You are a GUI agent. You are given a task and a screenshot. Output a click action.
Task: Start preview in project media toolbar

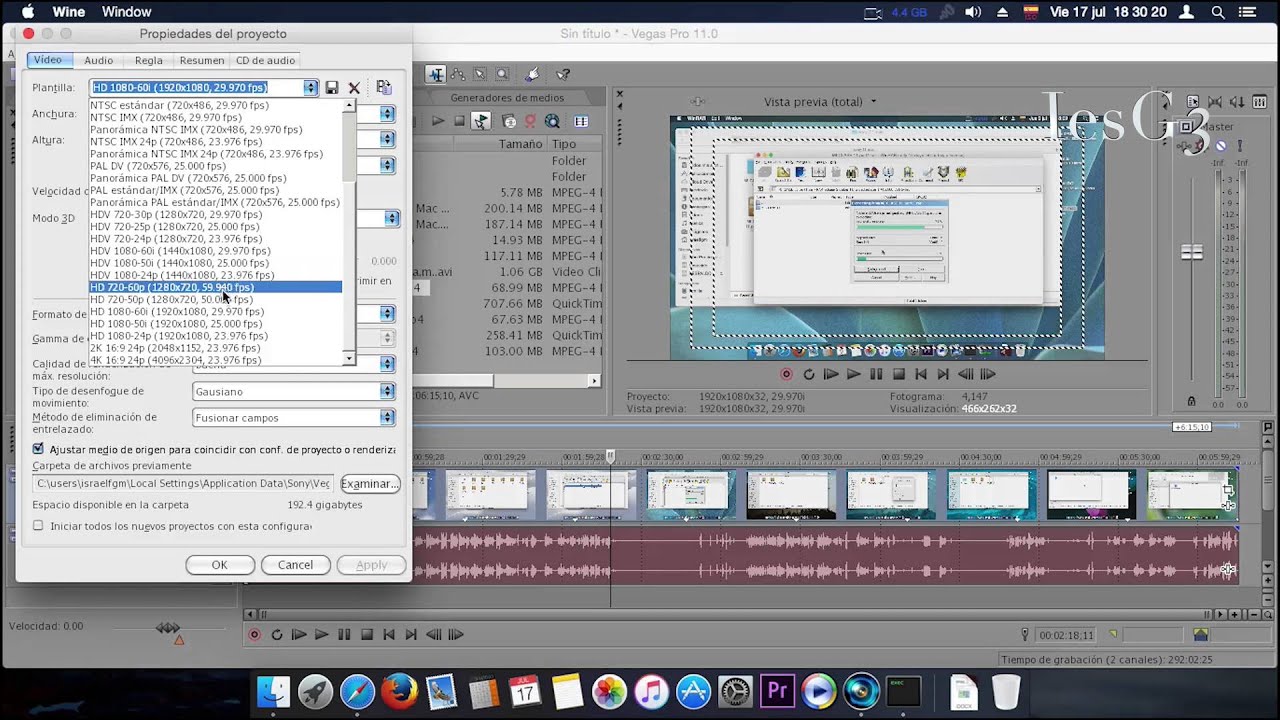(437, 121)
